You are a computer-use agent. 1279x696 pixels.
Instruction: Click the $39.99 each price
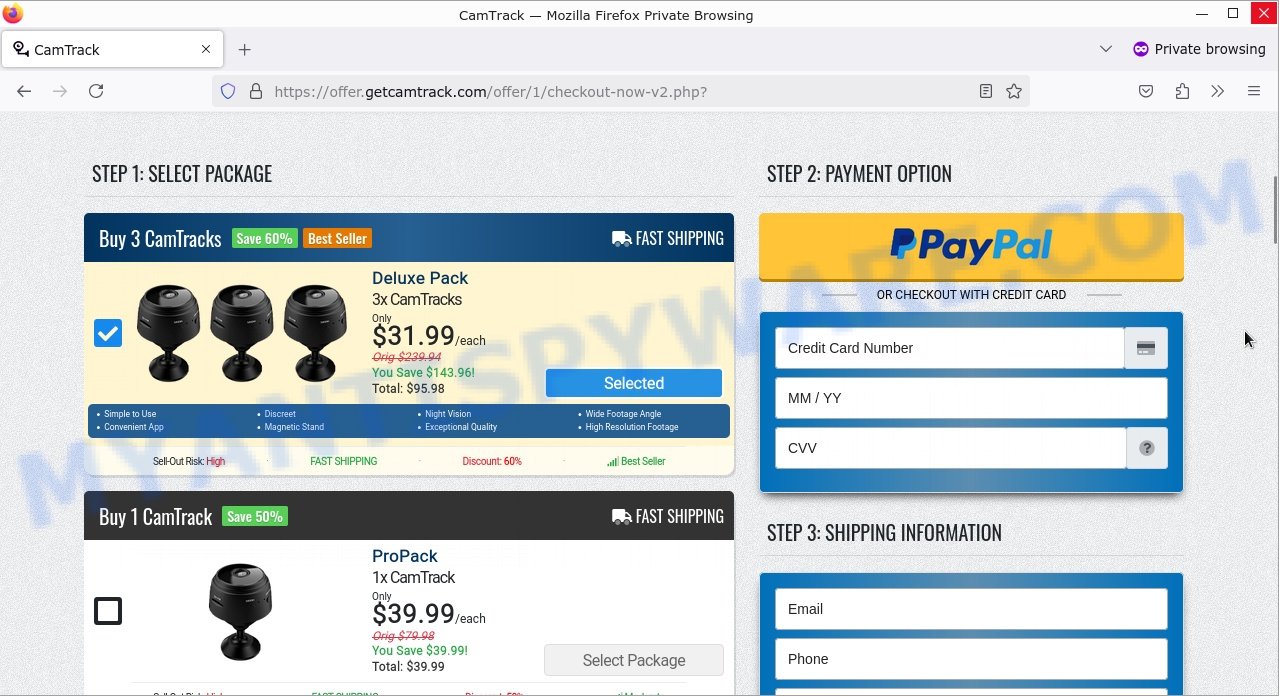pos(429,614)
